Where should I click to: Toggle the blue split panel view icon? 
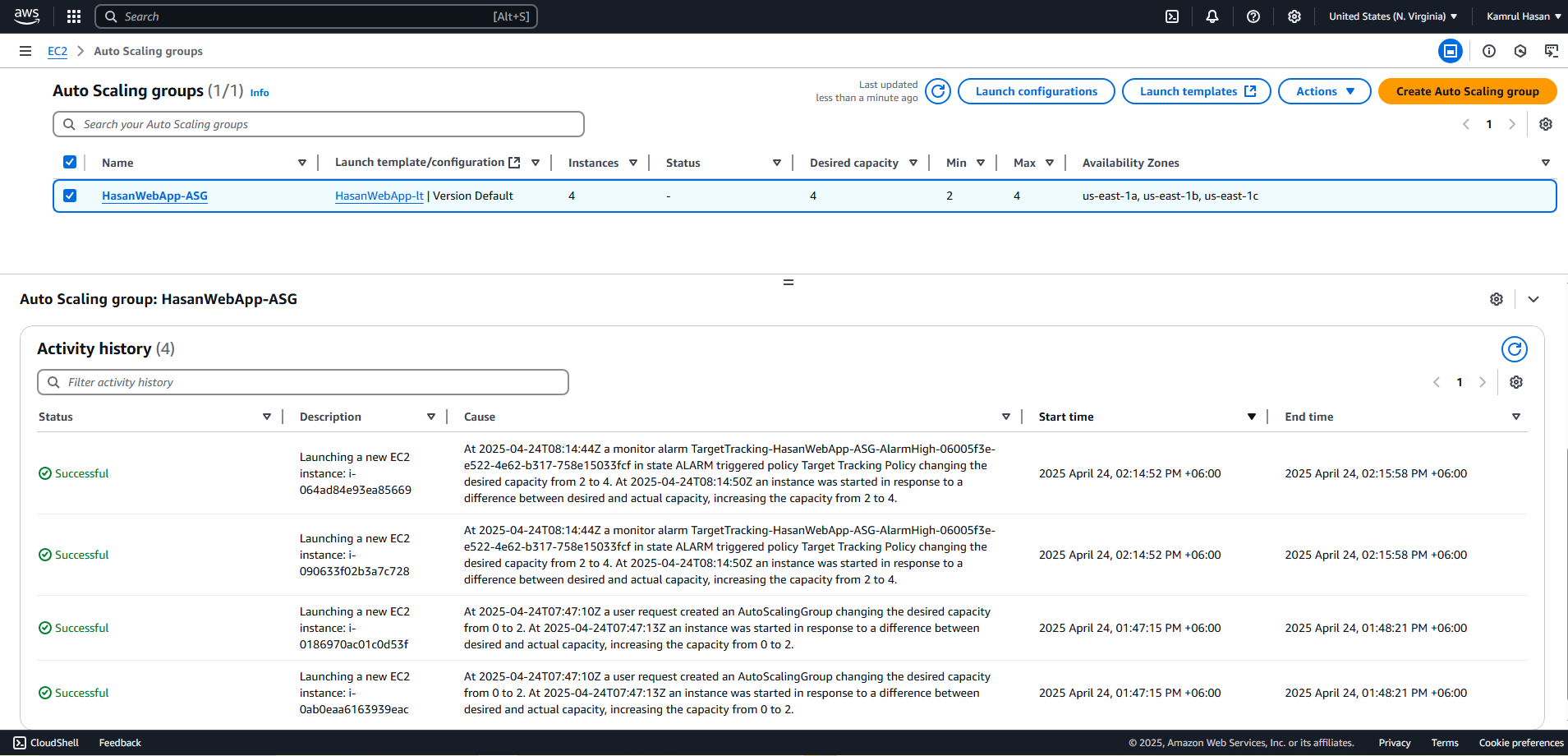(x=1451, y=51)
